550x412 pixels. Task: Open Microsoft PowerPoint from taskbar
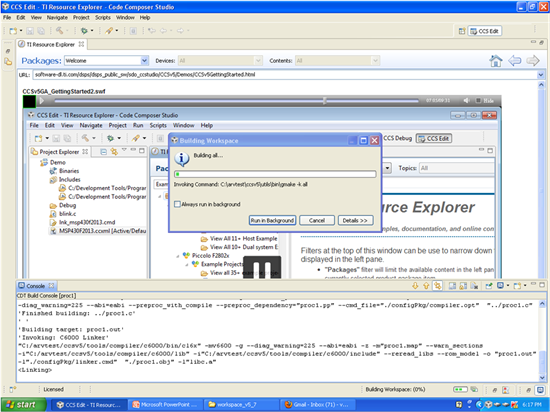click(166, 405)
